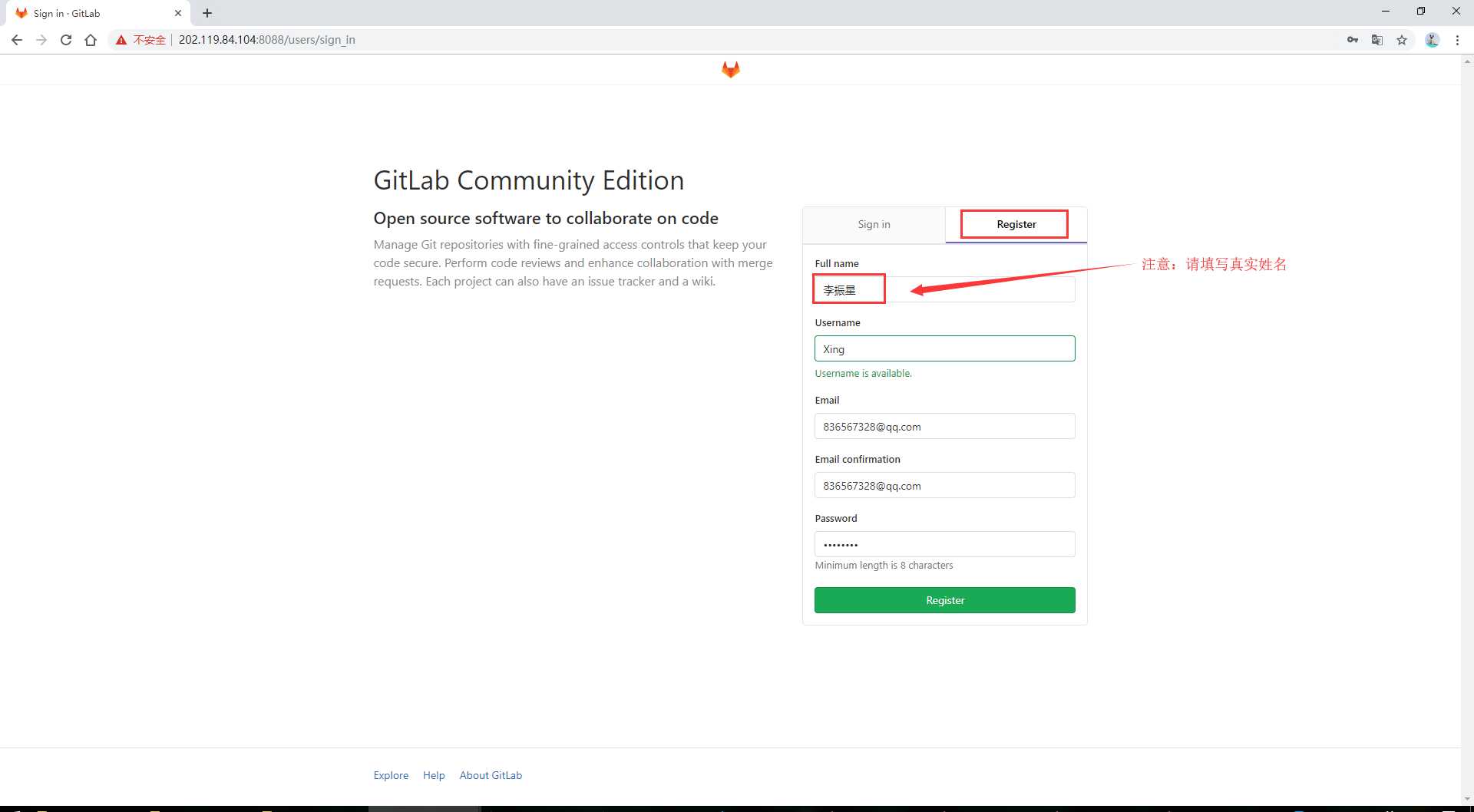Click the GitLab Community Edition heading
Viewport: 1474px width, 812px height.
[528, 180]
